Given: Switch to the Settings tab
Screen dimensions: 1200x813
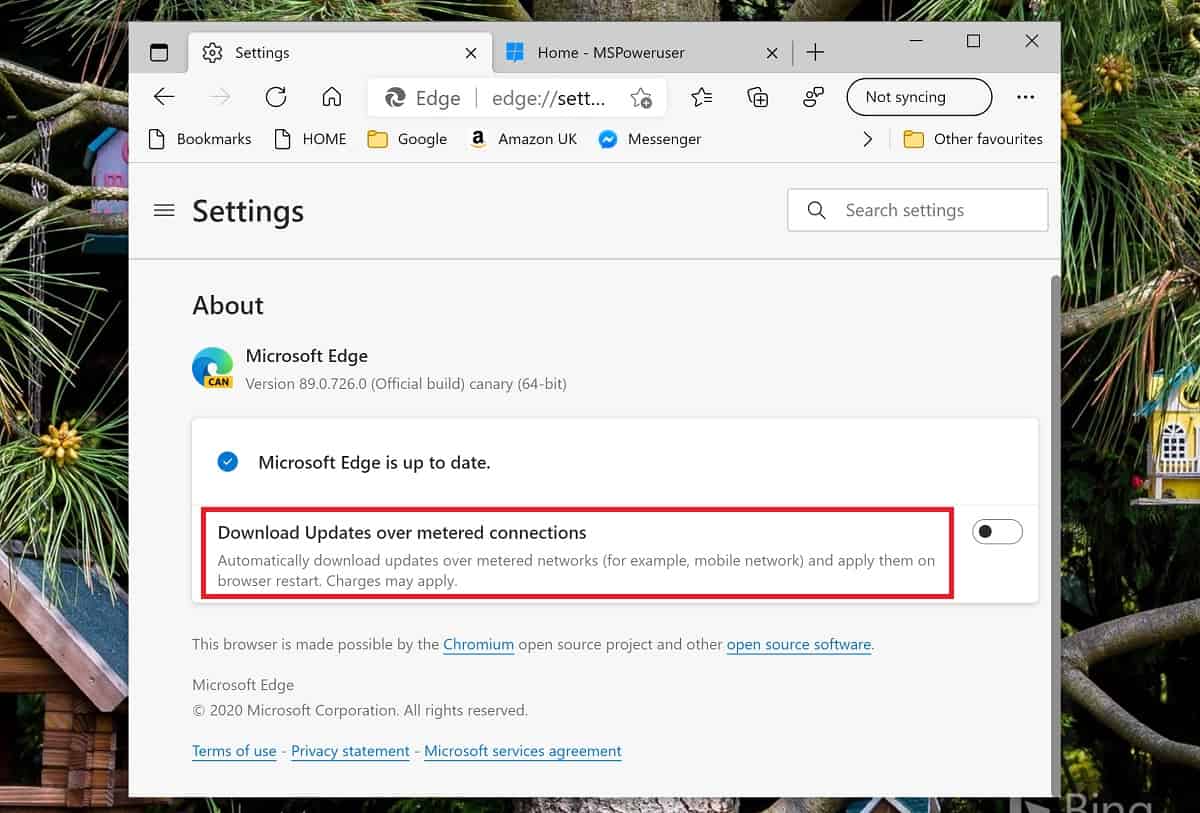Looking at the screenshot, I should 340,53.
